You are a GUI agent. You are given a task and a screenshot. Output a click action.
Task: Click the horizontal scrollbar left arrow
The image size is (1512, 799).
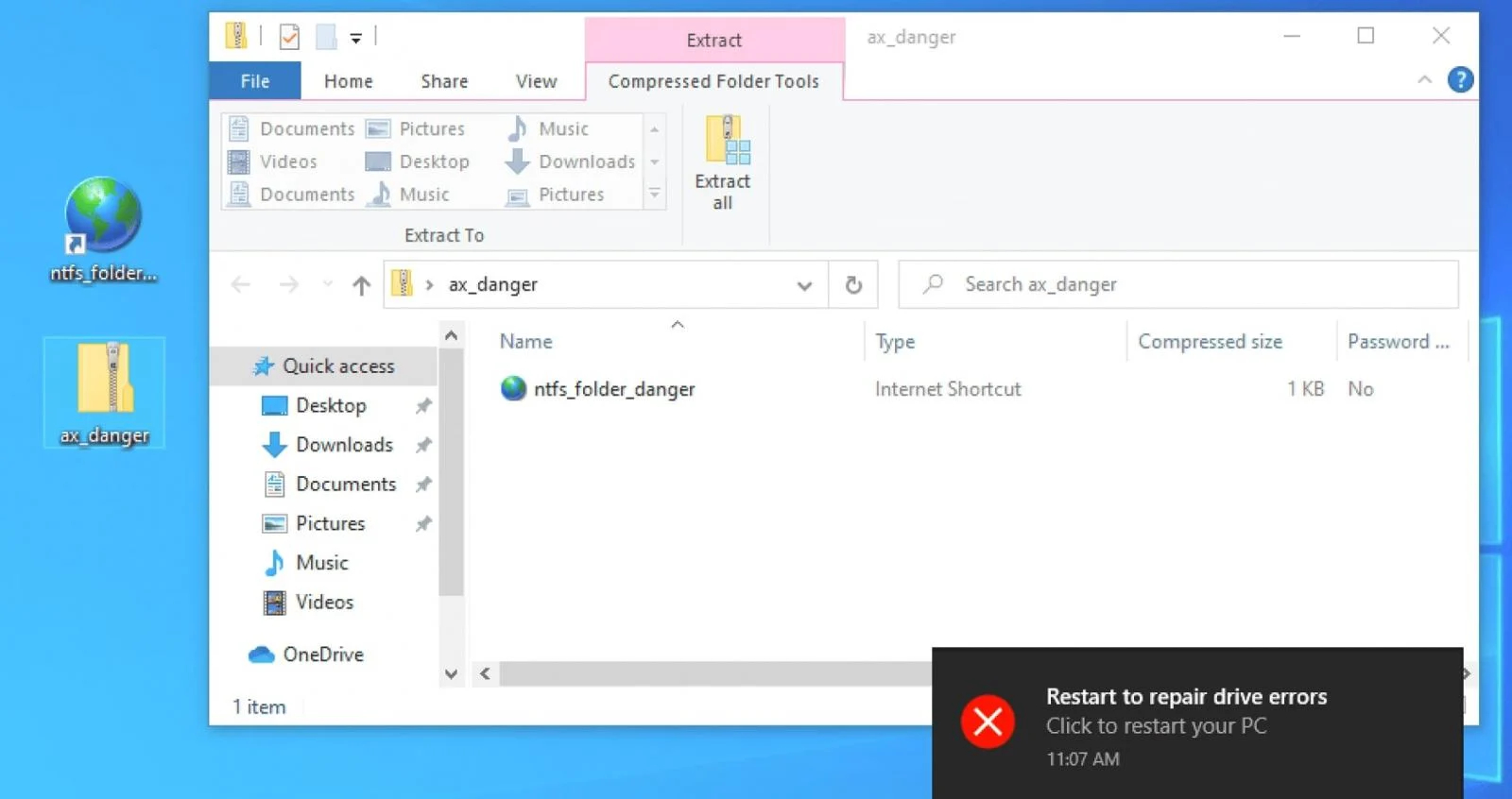[x=485, y=673]
